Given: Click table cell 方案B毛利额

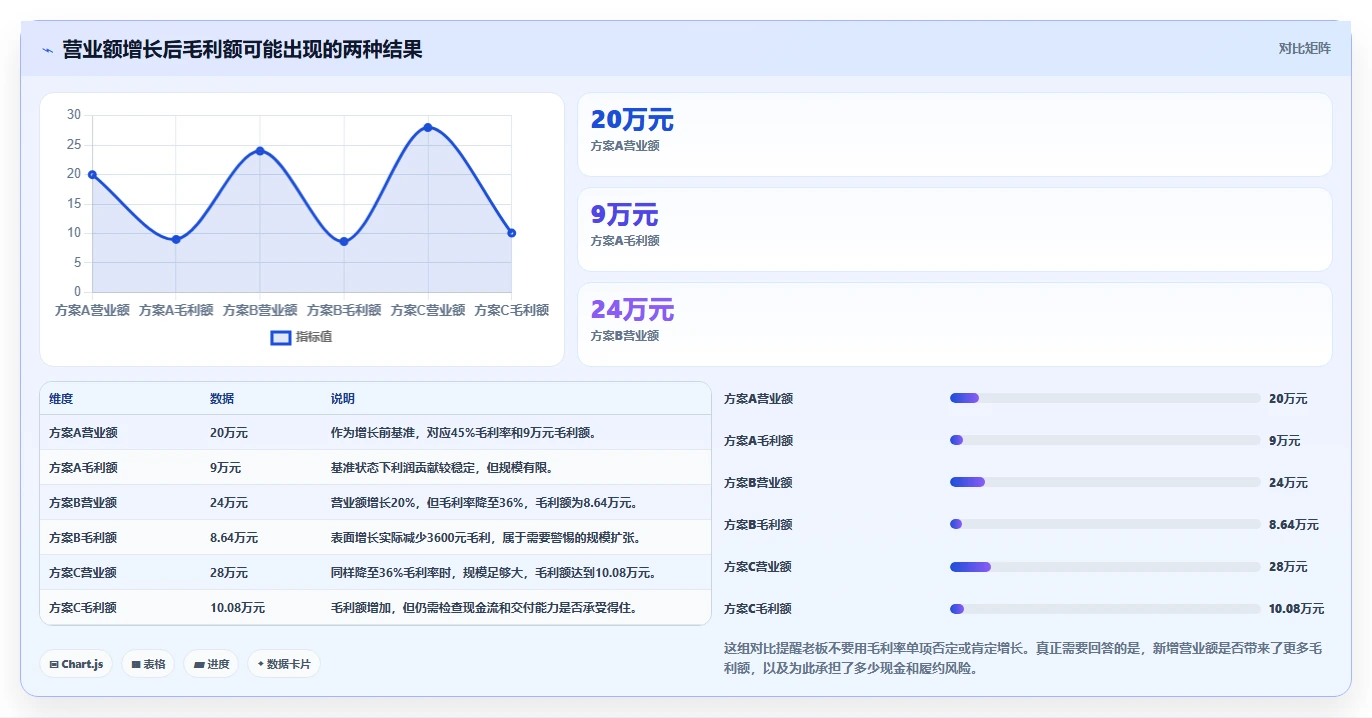Looking at the screenshot, I should [83, 538].
